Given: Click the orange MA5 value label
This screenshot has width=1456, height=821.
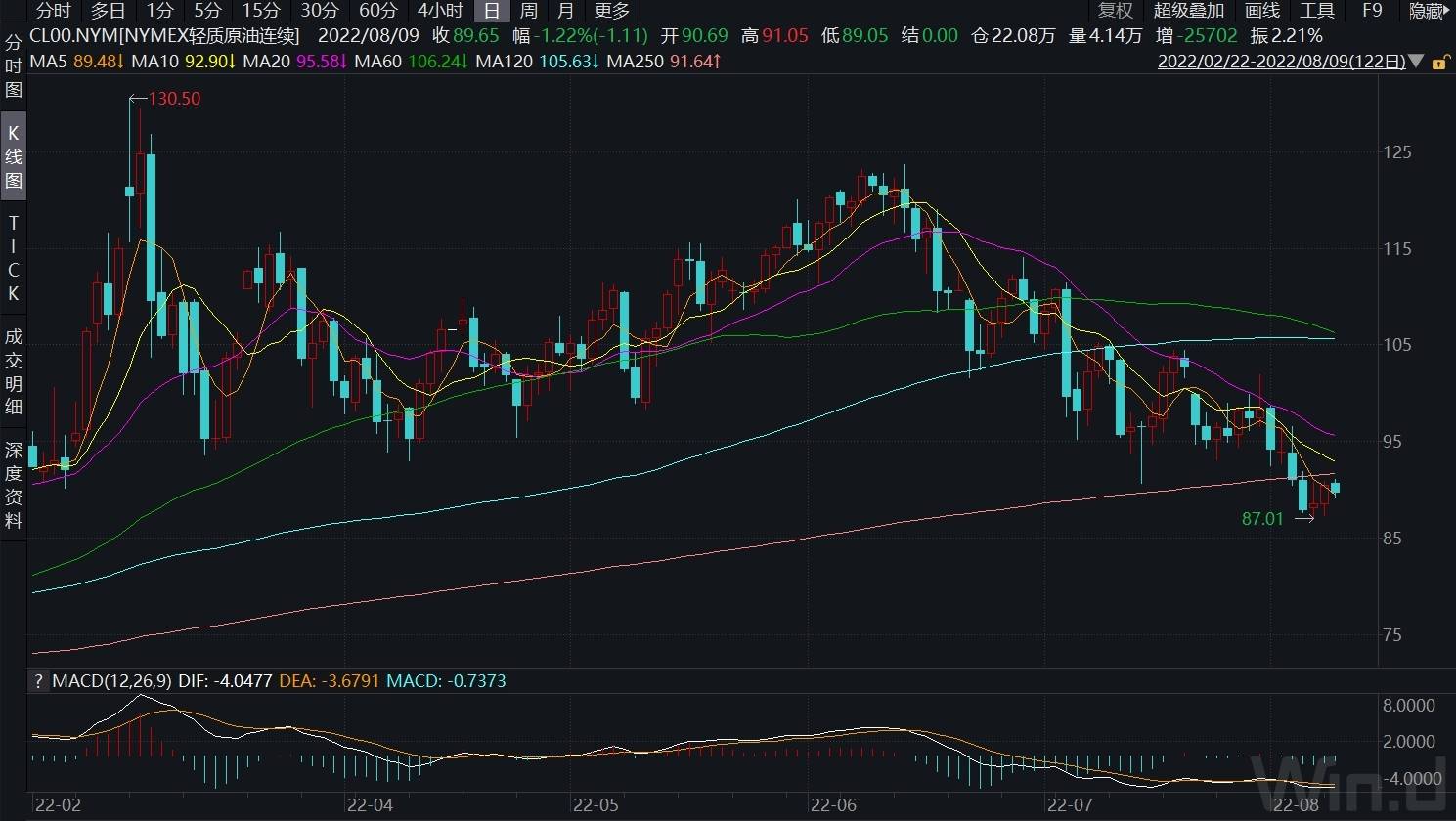Looking at the screenshot, I should (78, 62).
